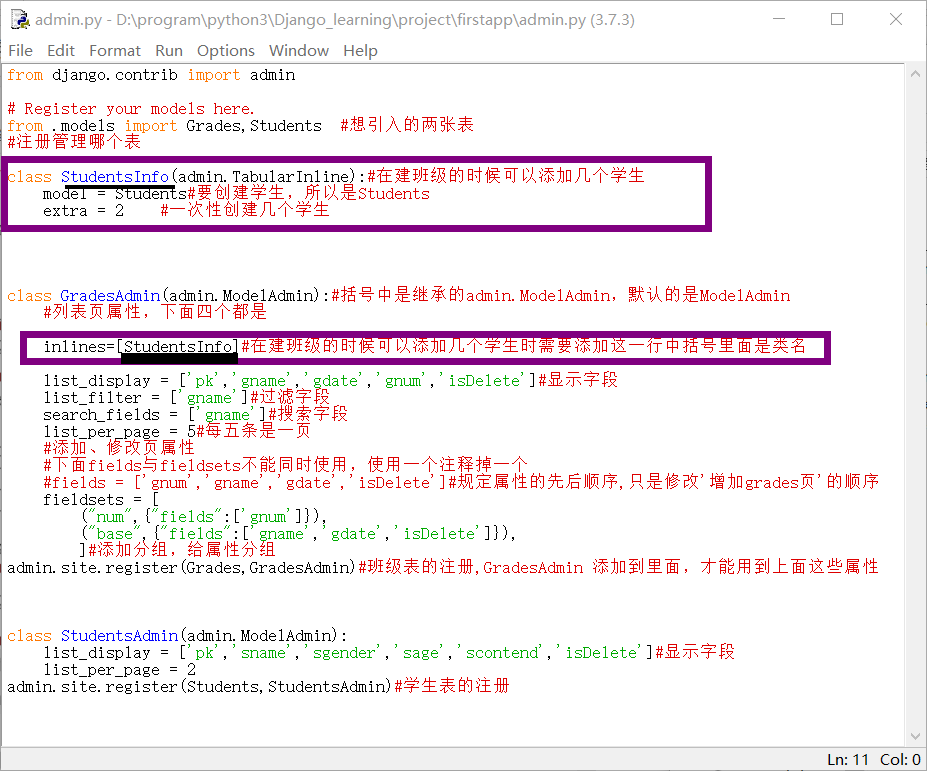This screenshot has width=927, height=771.
Task: Open the File menu
Action: click(21, 51)
